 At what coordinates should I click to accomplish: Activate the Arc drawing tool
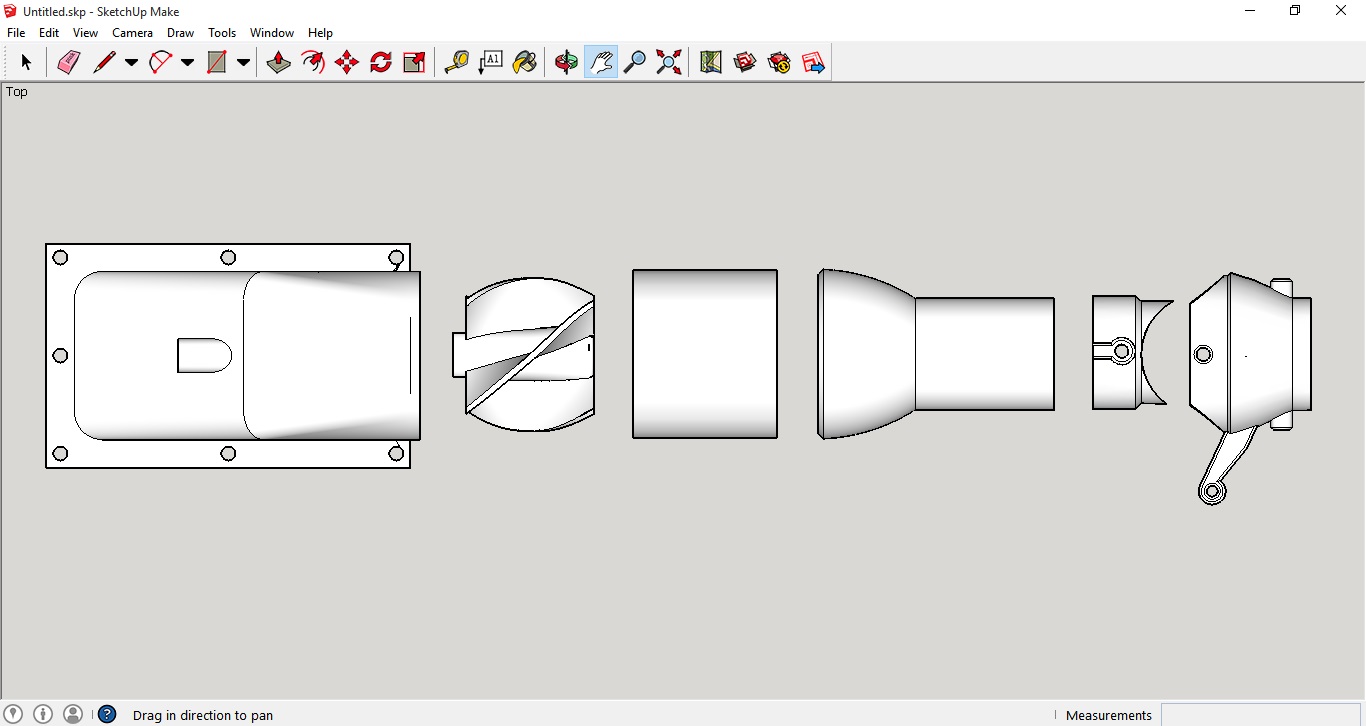point(160,62)
